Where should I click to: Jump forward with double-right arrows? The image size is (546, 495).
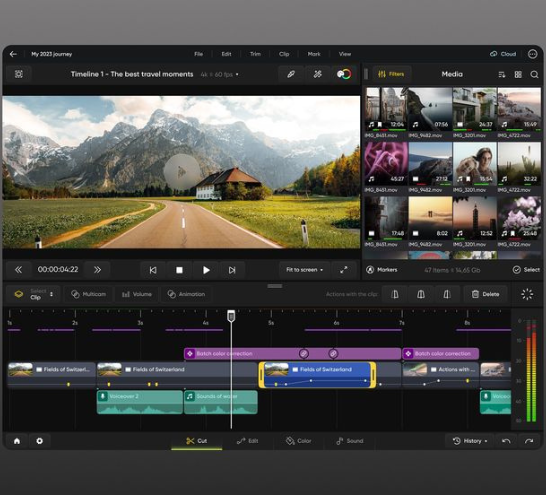point(98,270)
